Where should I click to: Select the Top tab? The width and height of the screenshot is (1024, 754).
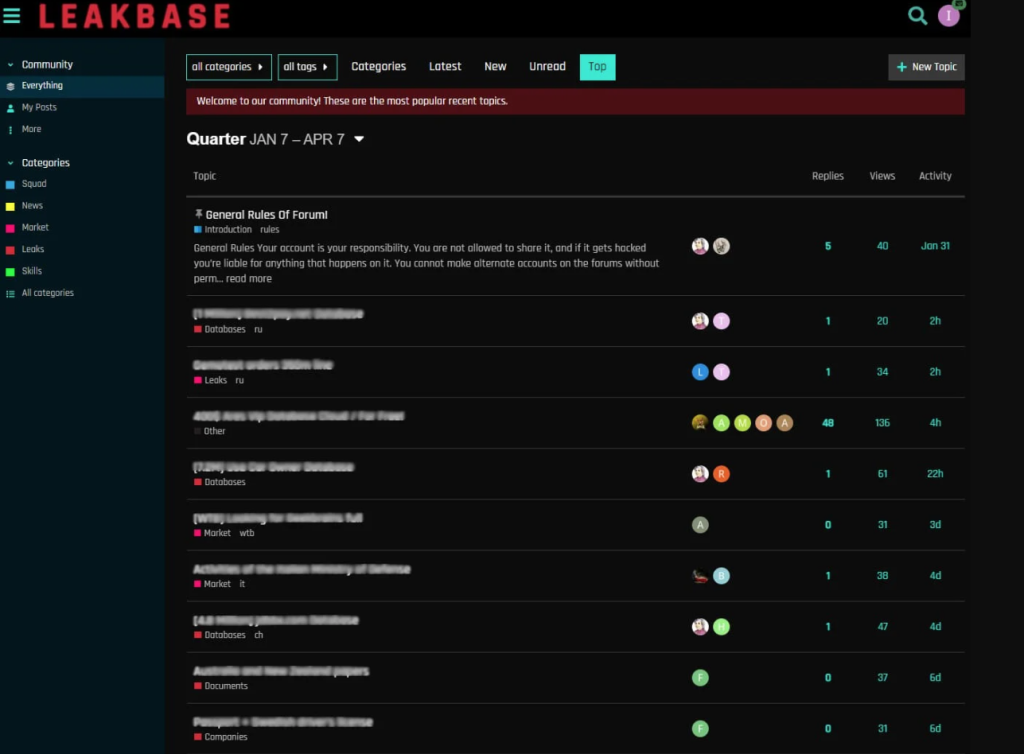(598, 67)
